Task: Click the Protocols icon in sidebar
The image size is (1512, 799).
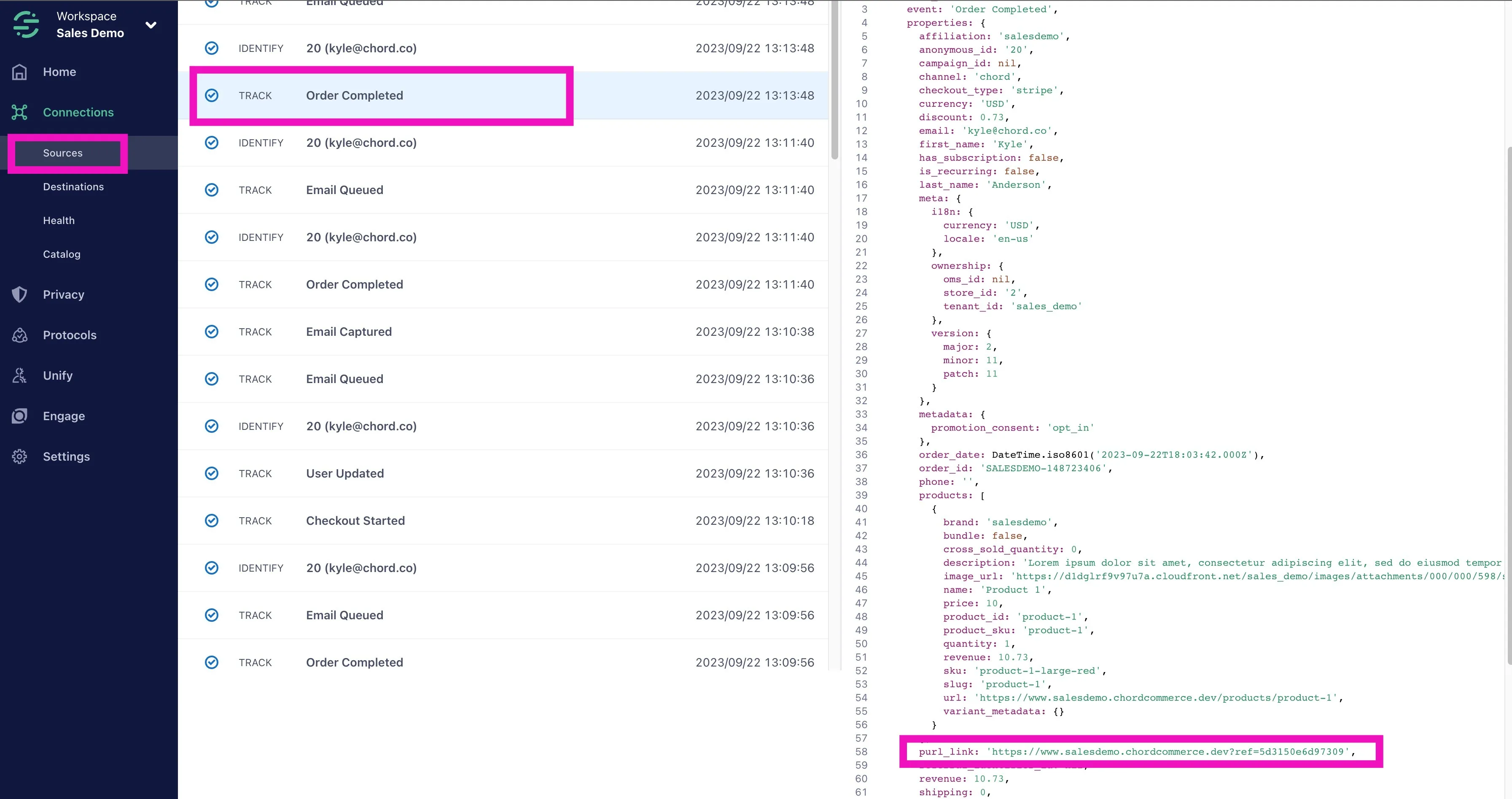Action: point(19,335)
